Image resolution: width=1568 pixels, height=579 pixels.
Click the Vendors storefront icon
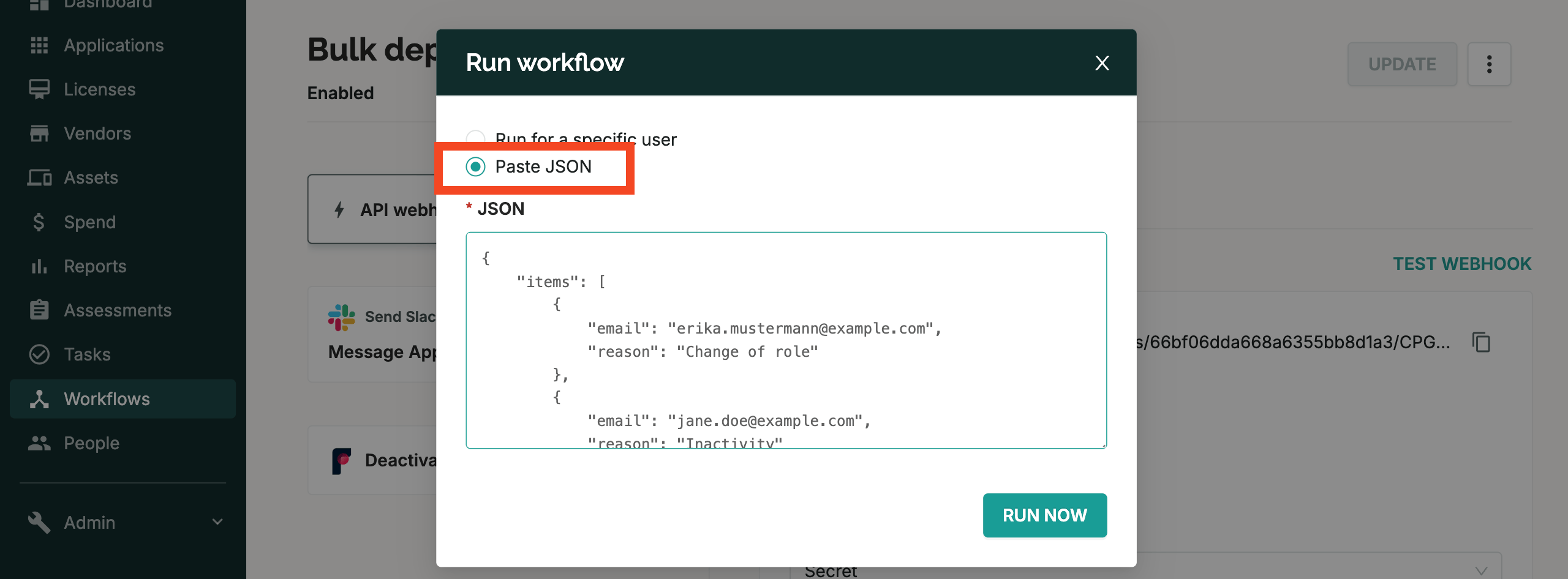39,133
